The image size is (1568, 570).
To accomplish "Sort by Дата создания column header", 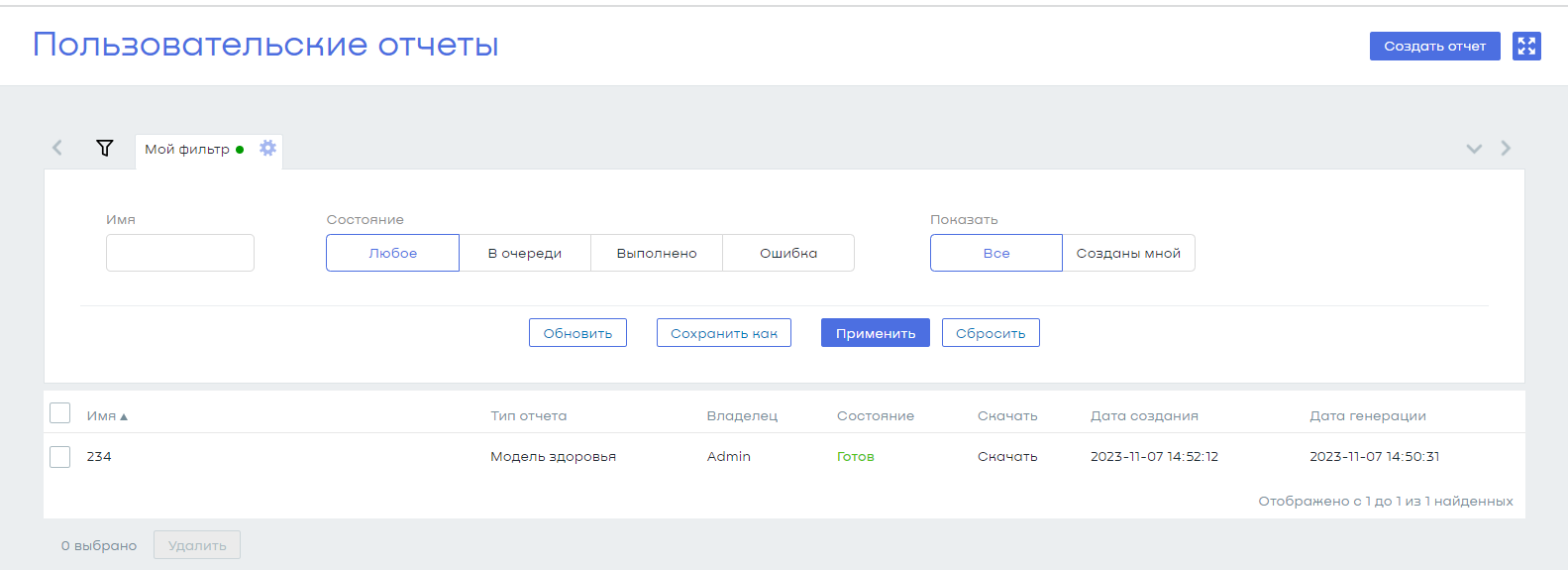I will point(1144,416).
